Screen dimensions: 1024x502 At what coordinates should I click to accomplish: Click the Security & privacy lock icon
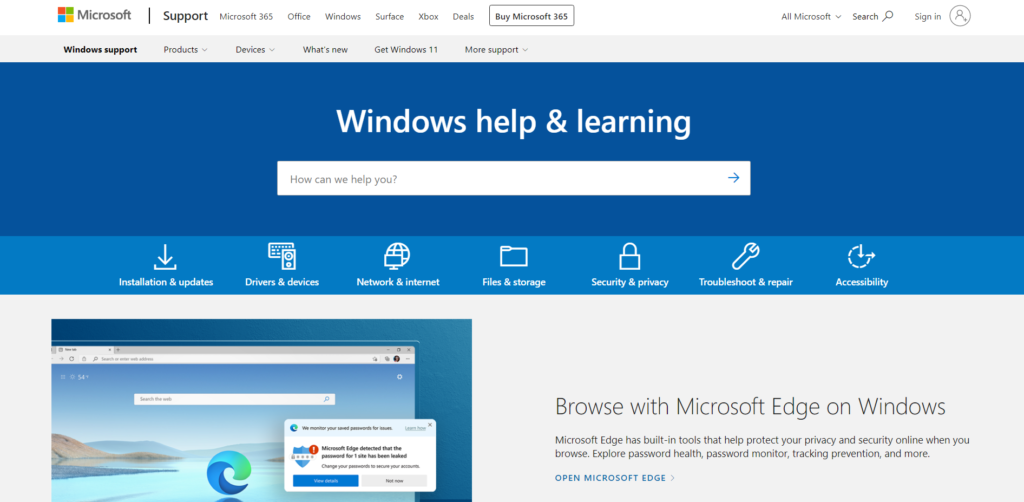tap(629, 256)
